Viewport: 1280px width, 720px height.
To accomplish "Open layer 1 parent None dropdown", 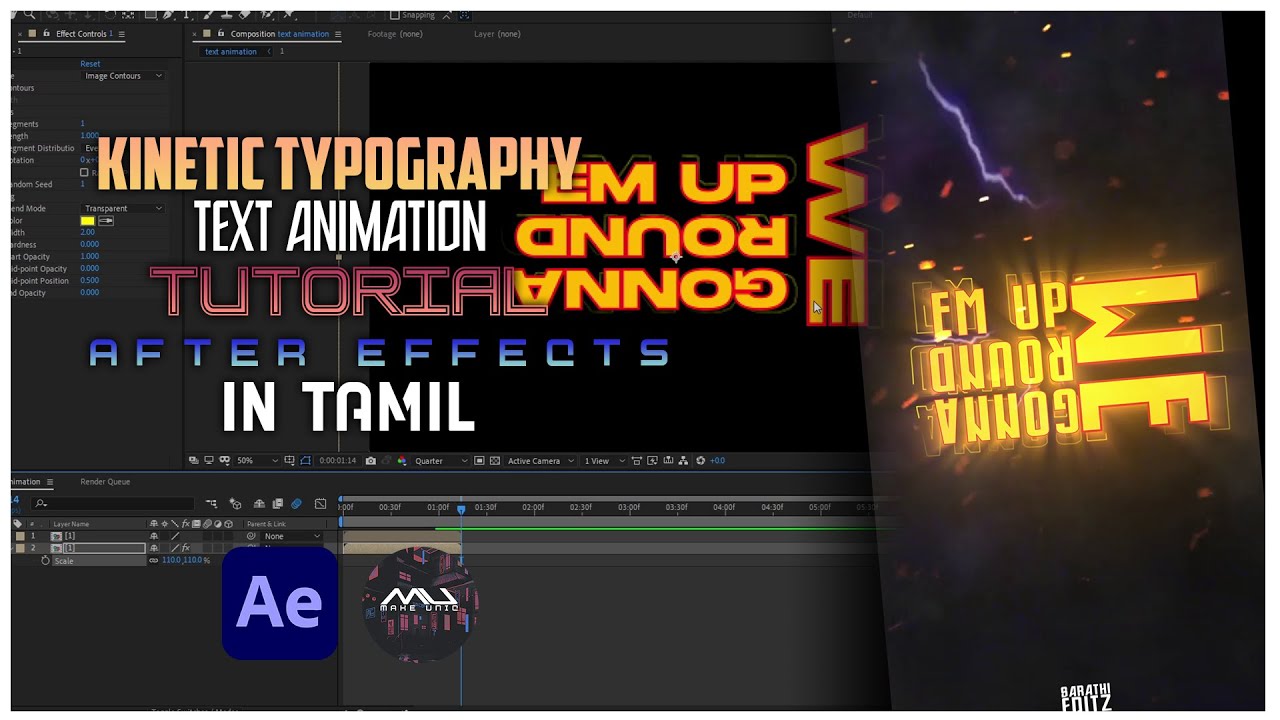I will (x=291, y=536).
